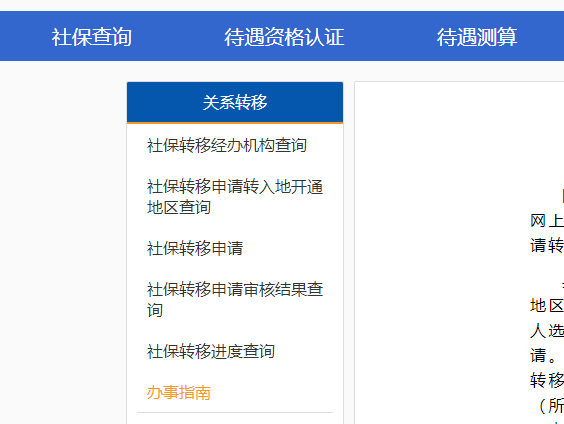Click the 关系转移 sidebar header

click(x=235, y=102)
